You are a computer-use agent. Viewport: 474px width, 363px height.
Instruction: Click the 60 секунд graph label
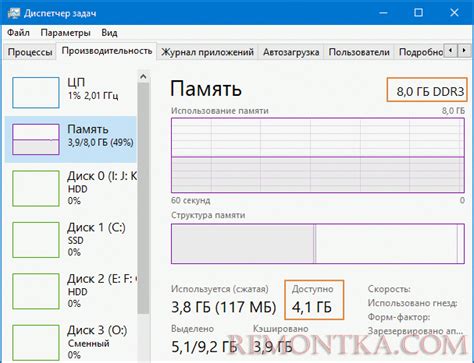(191, 200)
